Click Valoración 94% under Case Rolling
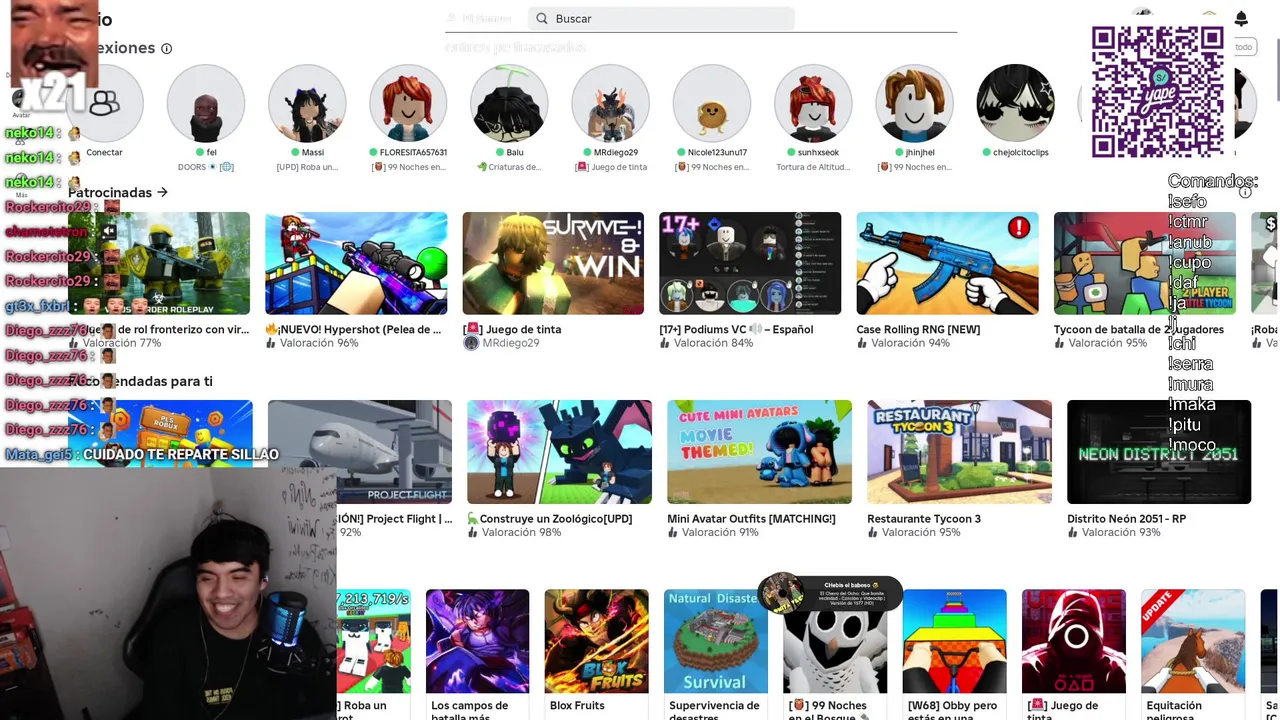The image size is (1280, 720). (x=911, y=343)
